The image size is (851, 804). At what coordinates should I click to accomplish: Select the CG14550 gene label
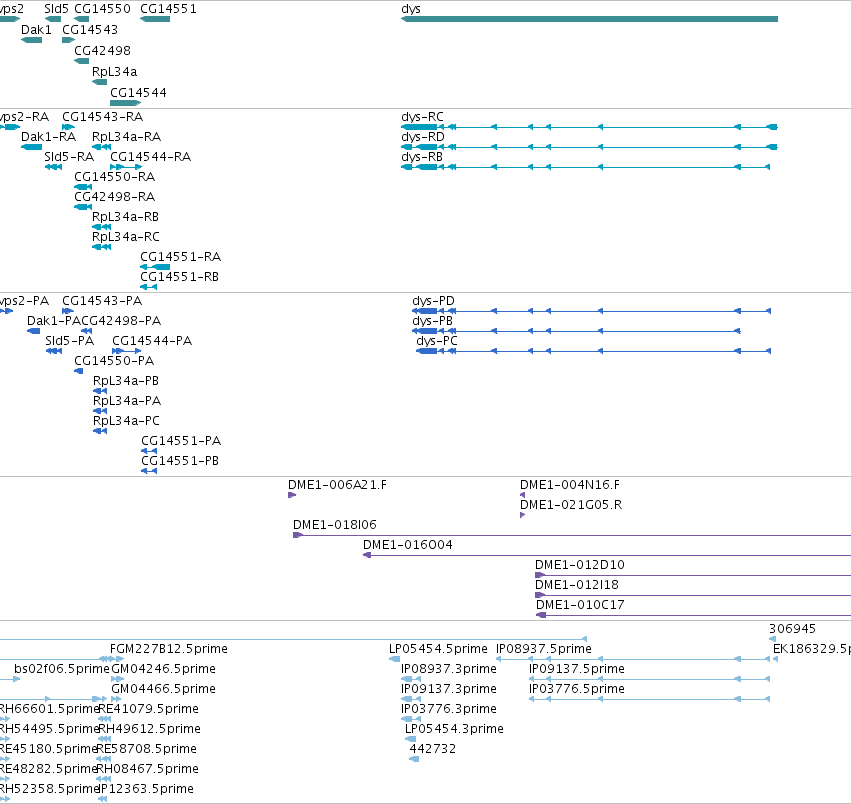coord(102,9)
